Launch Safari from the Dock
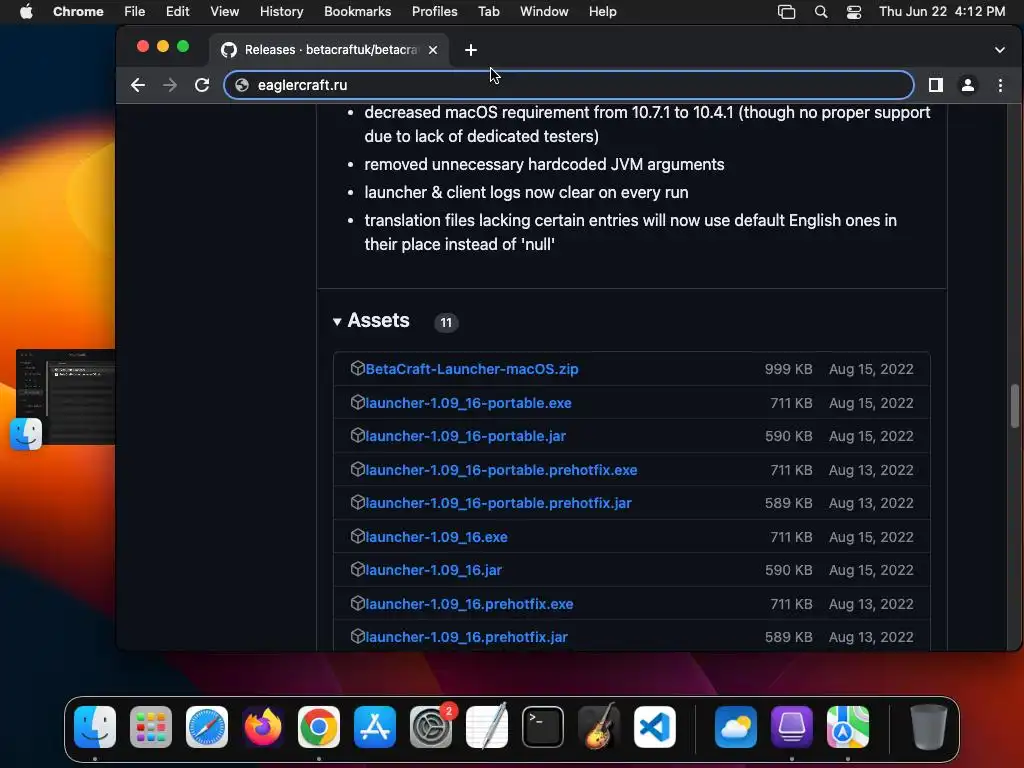 click(207, 727)
